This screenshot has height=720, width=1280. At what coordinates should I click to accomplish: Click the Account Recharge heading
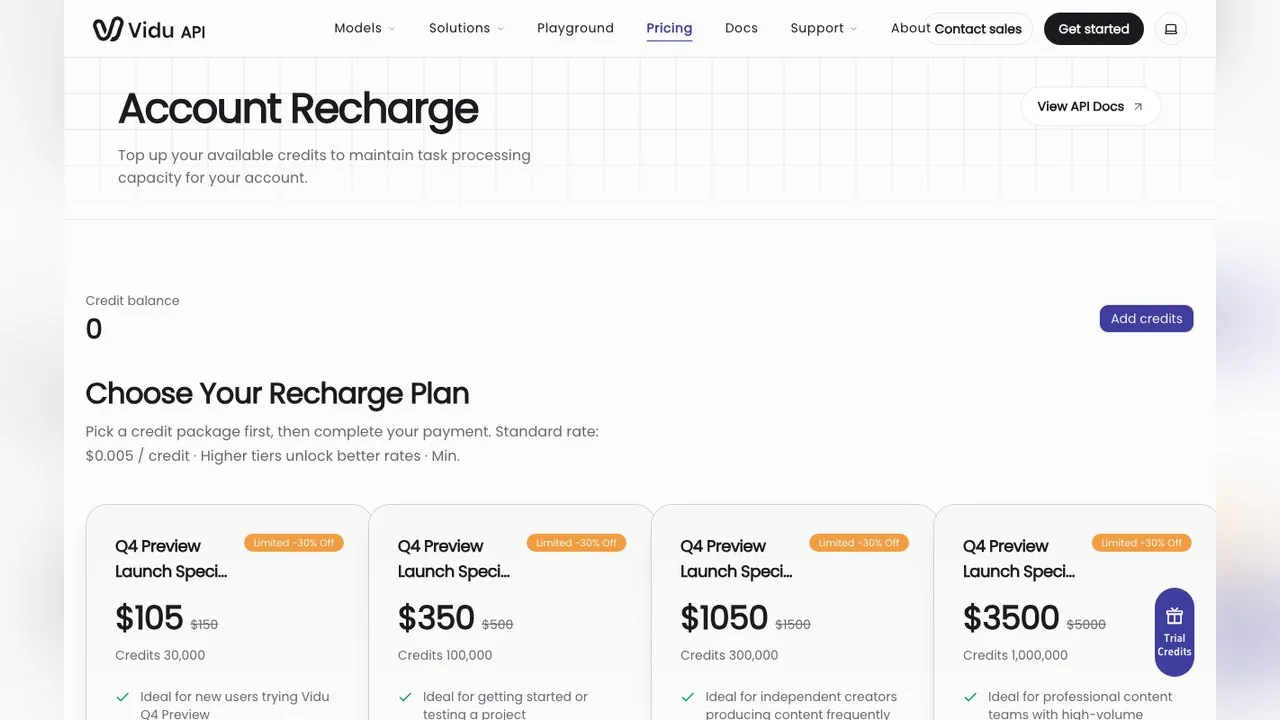298,109
